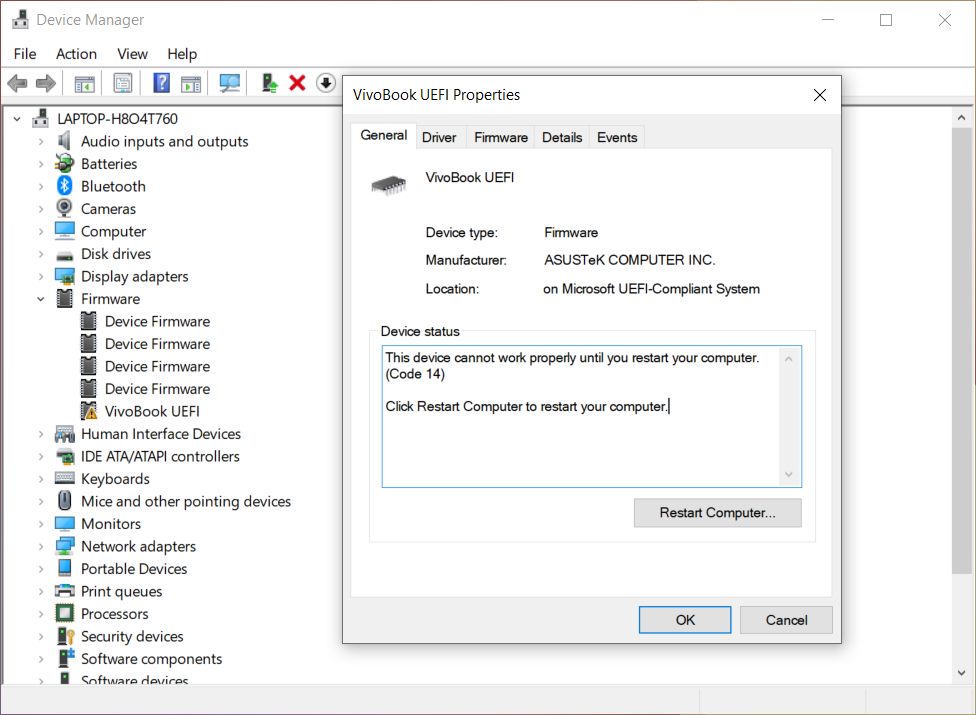The image size is (976, 715).
Task: Click the Cancel button
Action: [786, 620]
